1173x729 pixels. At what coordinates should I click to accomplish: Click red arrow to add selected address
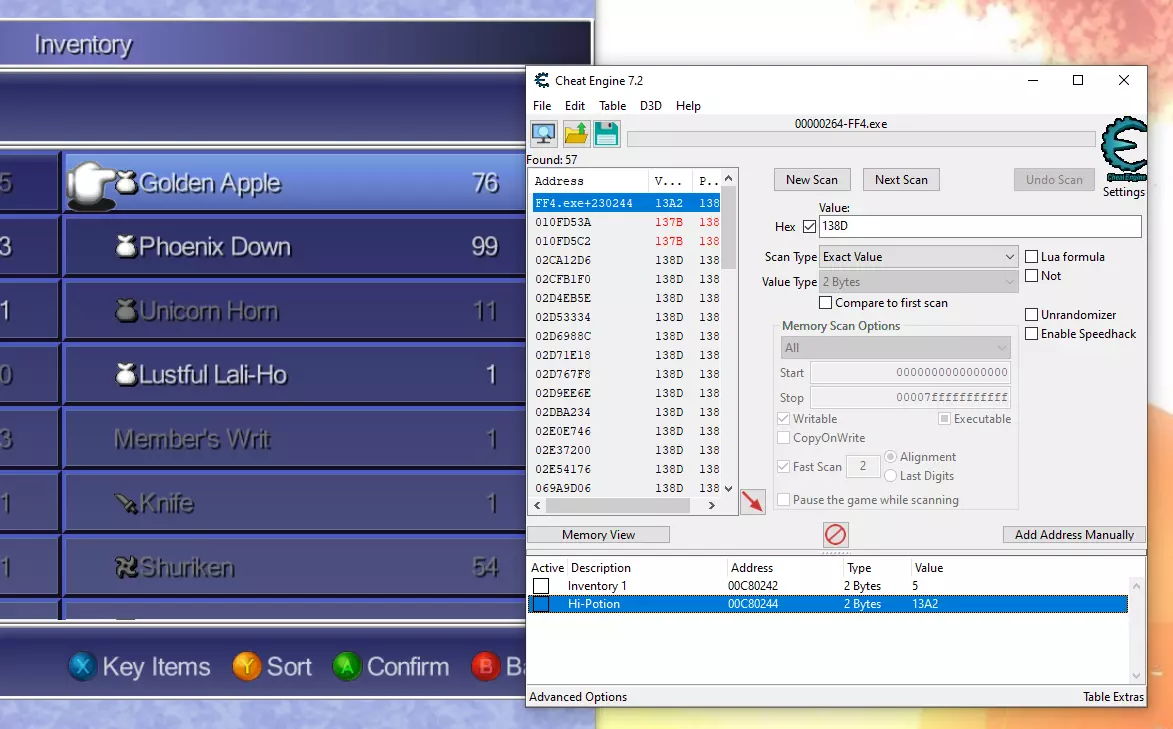pyautogui.click(x=752, y=502)
